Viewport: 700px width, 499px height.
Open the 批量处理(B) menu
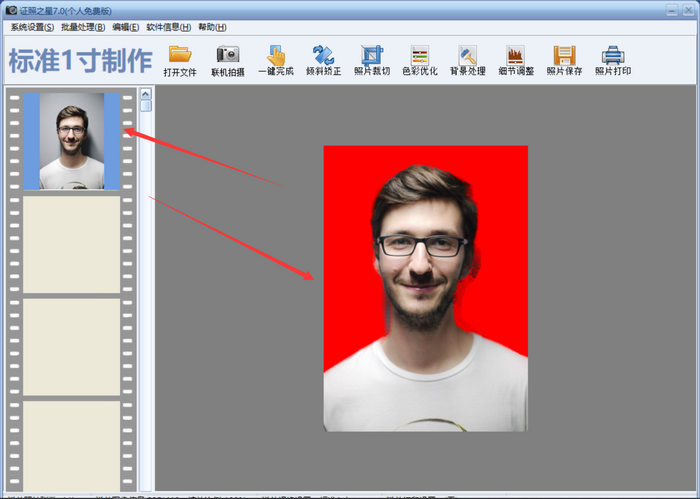point(83,27)
